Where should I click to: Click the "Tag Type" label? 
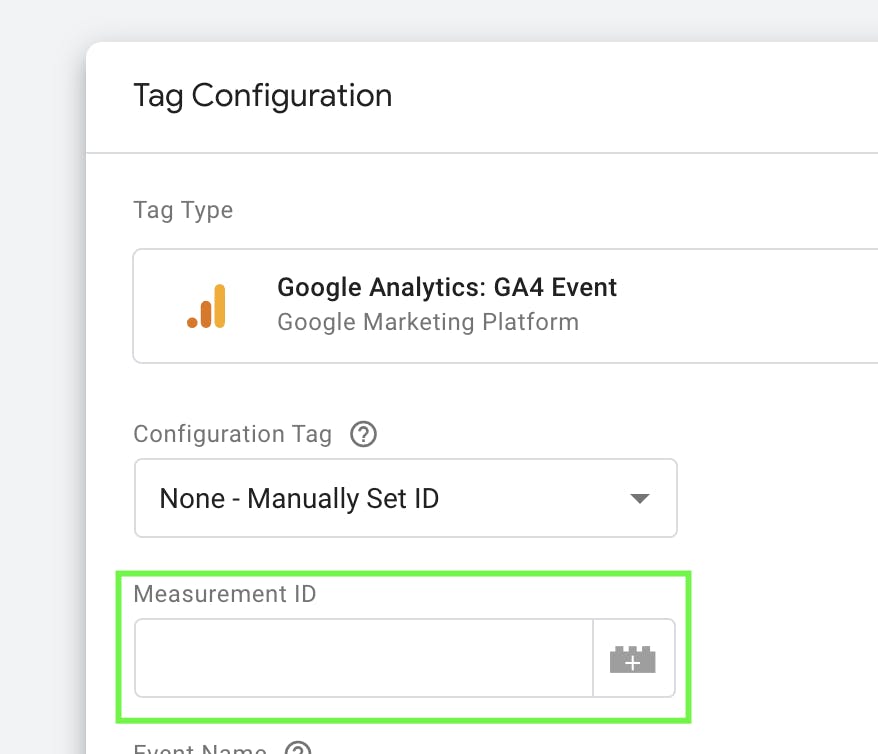(x=183, y=210)
